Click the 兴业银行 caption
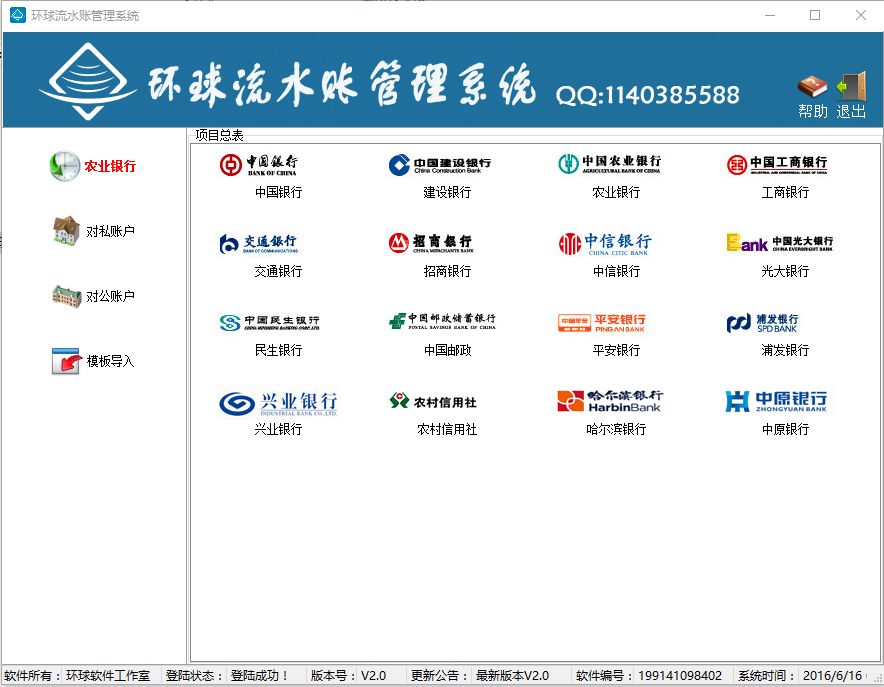884x687 pixels. (x=279, y=429)
